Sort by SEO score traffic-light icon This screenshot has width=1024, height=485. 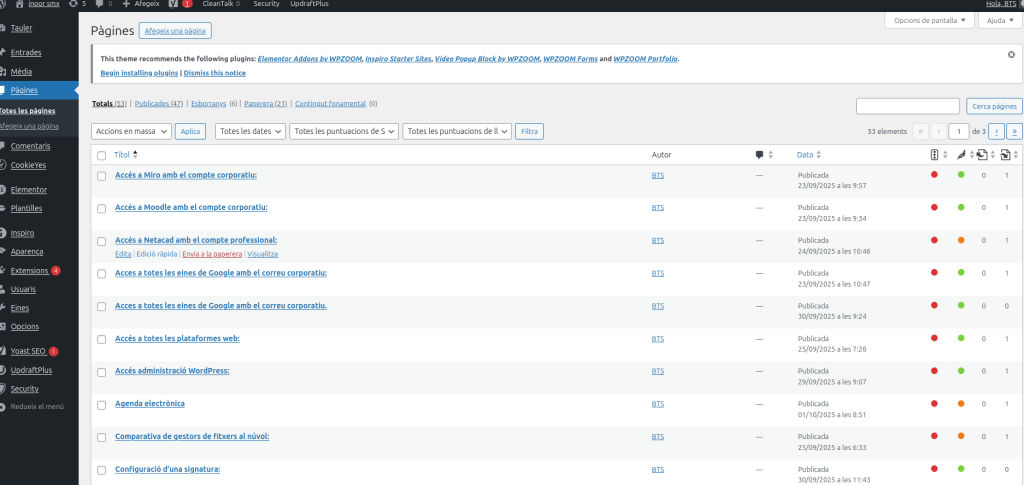point(934,155)
